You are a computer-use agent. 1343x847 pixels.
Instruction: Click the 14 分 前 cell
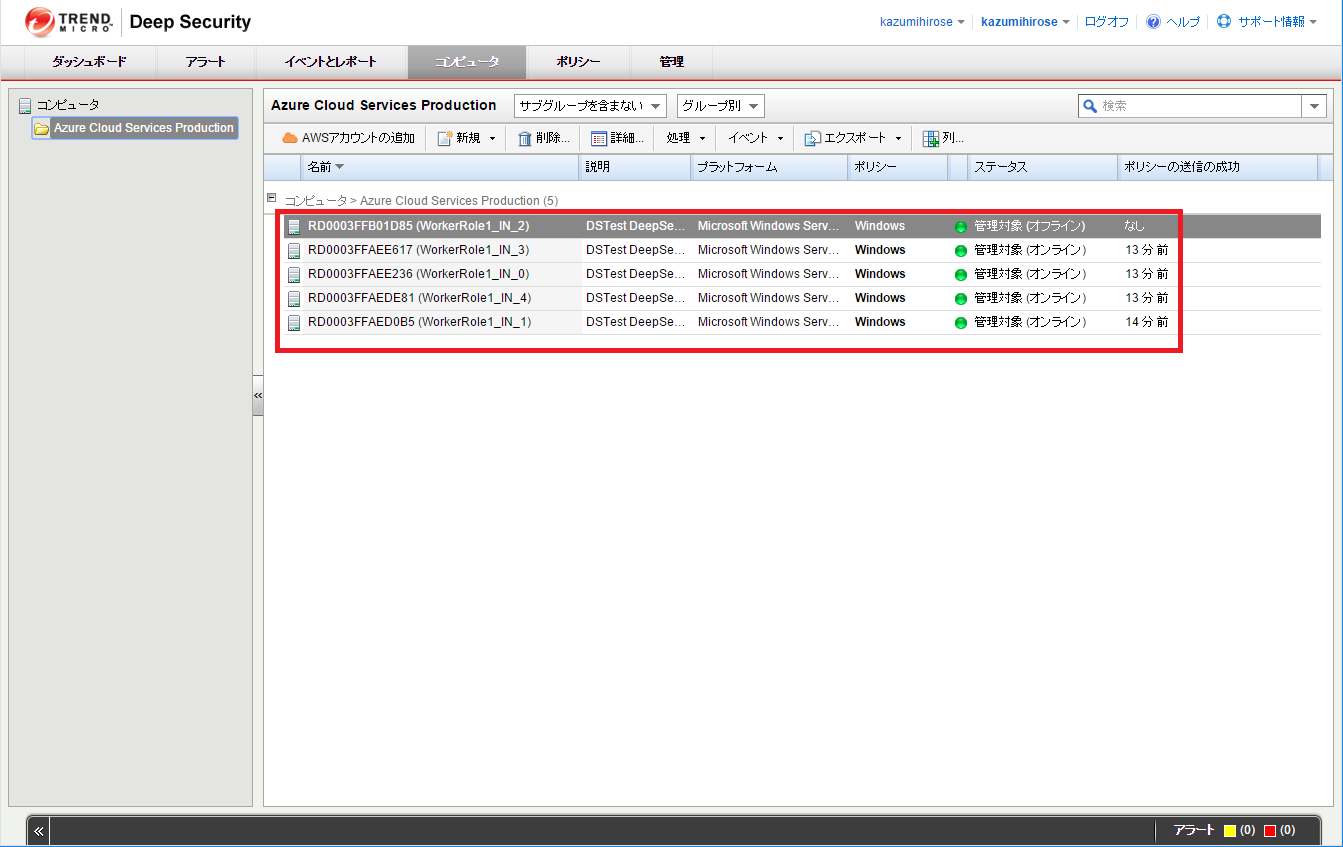click(x=1146, y=323)
